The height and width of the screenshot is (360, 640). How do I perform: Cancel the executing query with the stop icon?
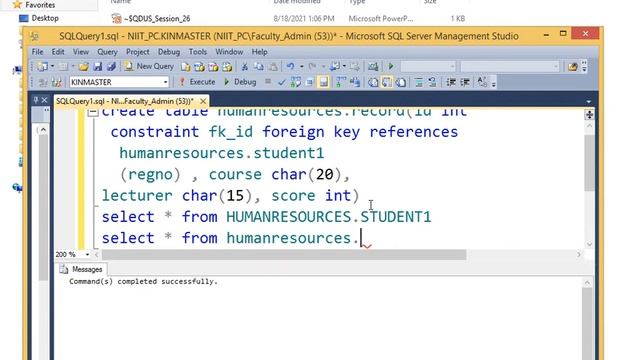click(x=268, y=82)
